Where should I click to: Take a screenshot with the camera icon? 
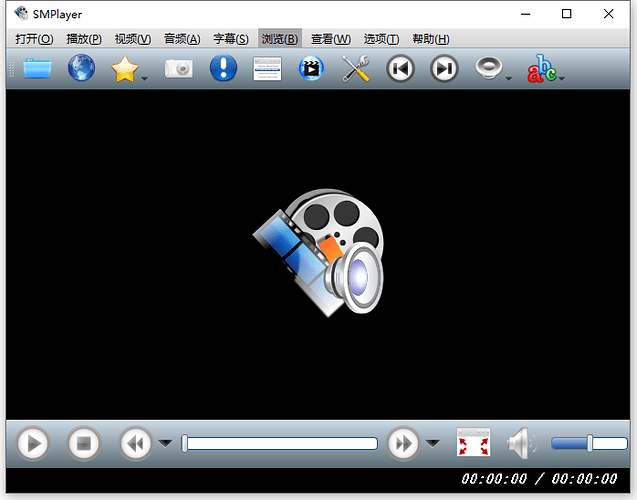coord(178,69)
